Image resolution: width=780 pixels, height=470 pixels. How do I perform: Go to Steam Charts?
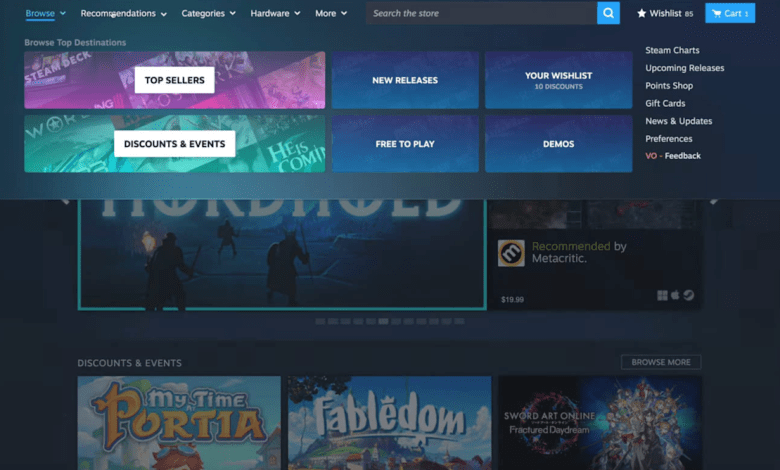(x=672, y=50)
